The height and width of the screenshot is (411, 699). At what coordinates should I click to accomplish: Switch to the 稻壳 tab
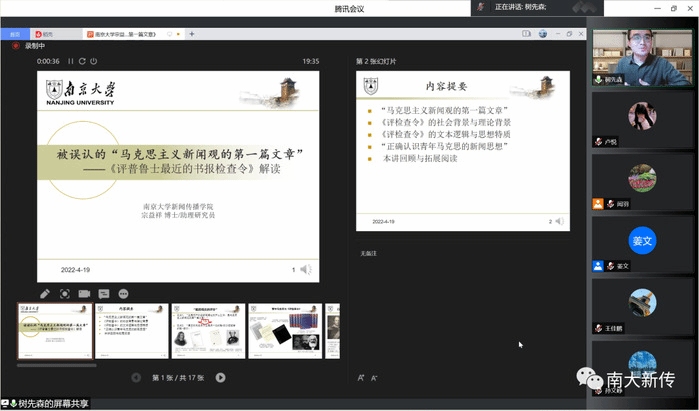point(47,33)
